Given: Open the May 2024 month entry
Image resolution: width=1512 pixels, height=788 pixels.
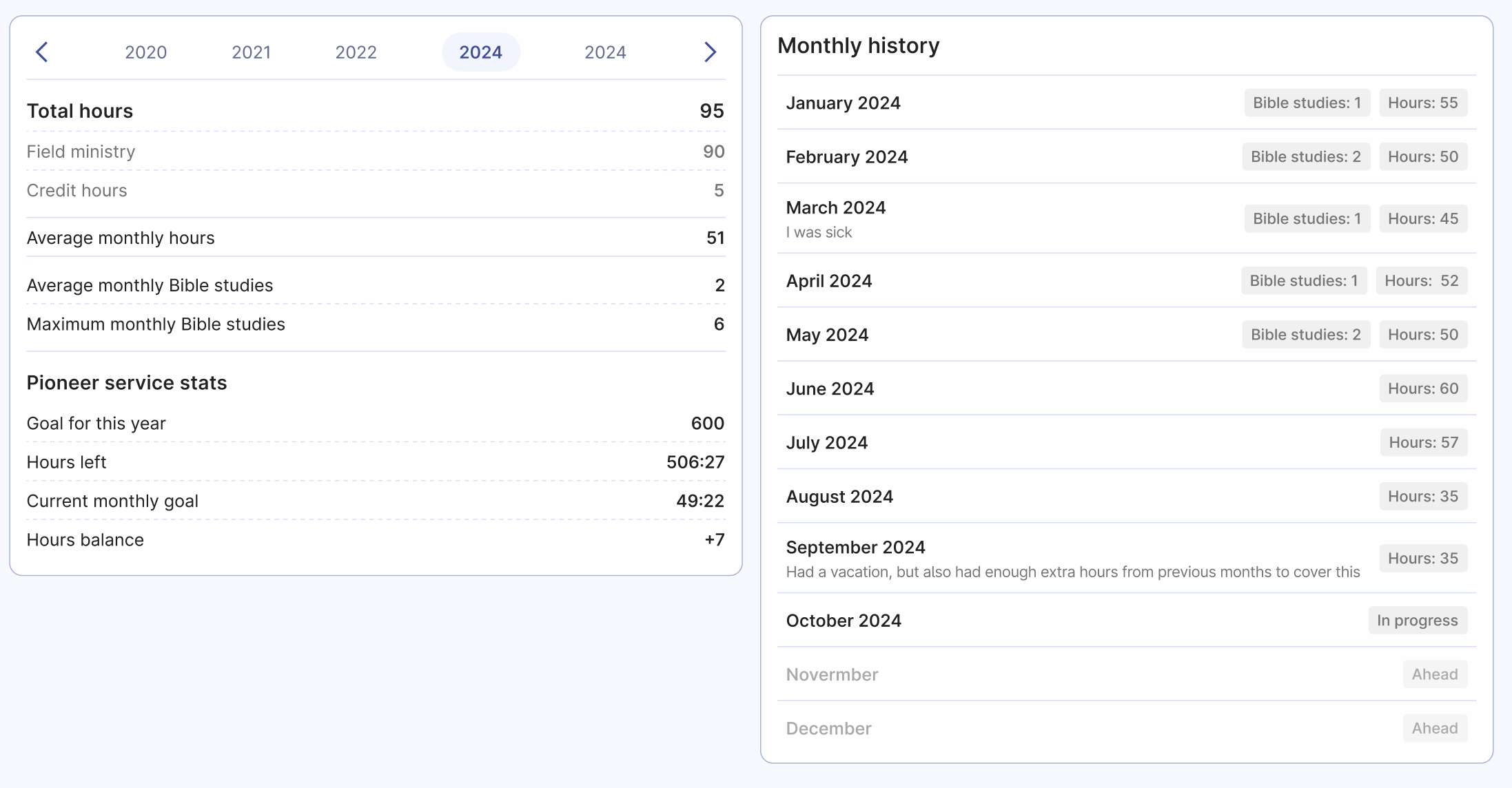Looking at the screenshot, I should click(827, 335).
